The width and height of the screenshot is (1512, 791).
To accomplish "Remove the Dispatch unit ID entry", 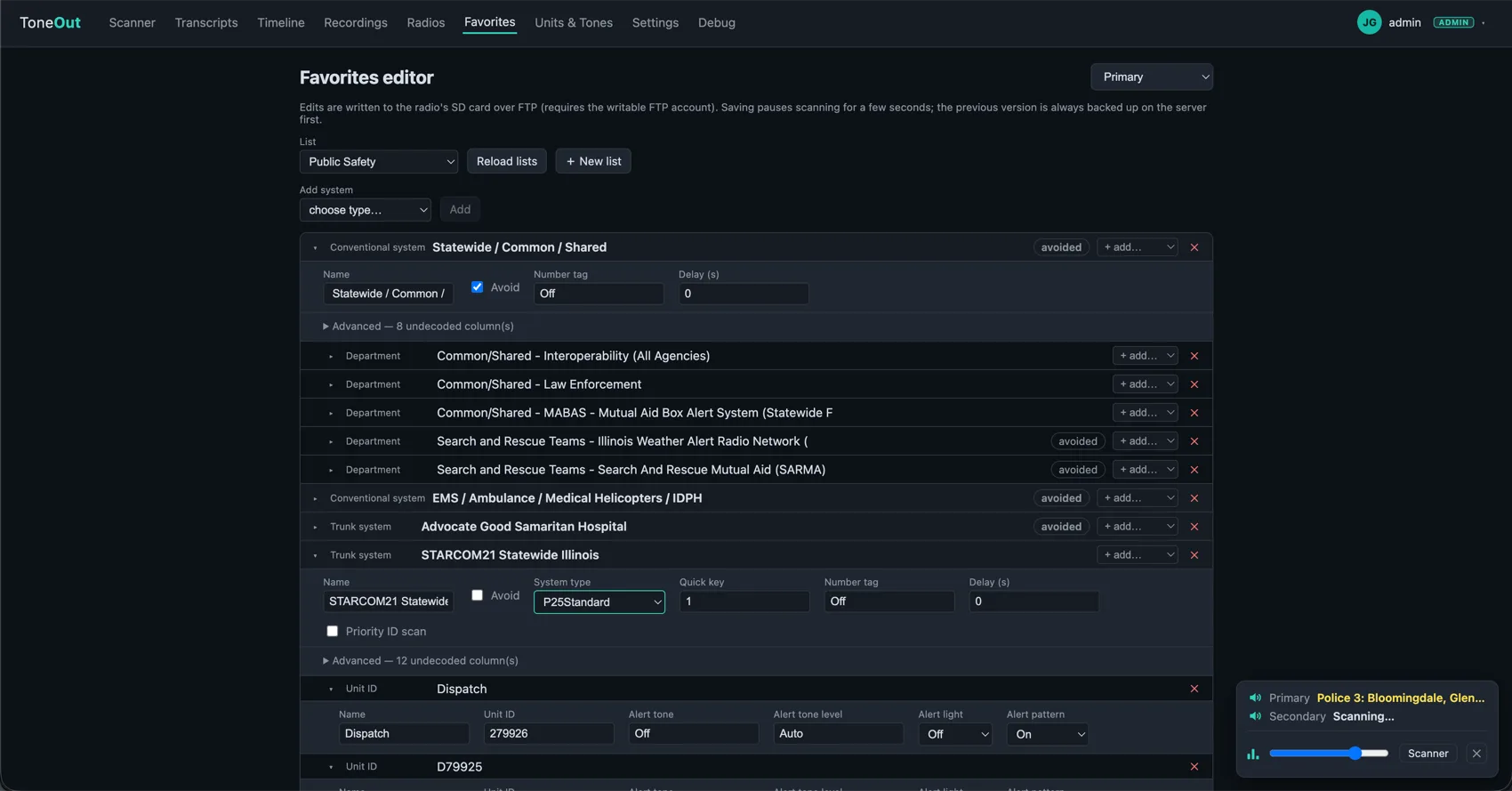I will 1194,689.
